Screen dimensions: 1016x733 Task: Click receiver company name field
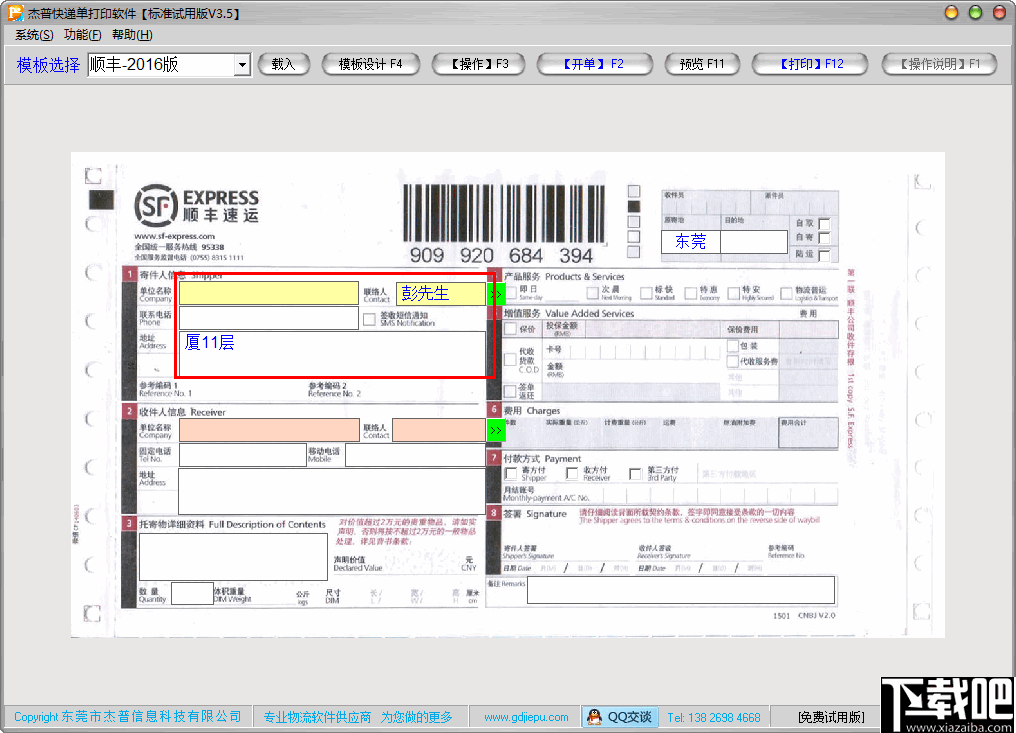(x=270, y=430)
